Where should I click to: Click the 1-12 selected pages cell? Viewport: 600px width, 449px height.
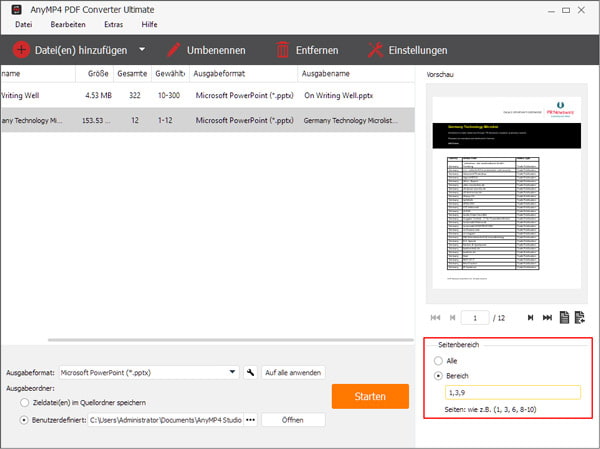point(165,120)
